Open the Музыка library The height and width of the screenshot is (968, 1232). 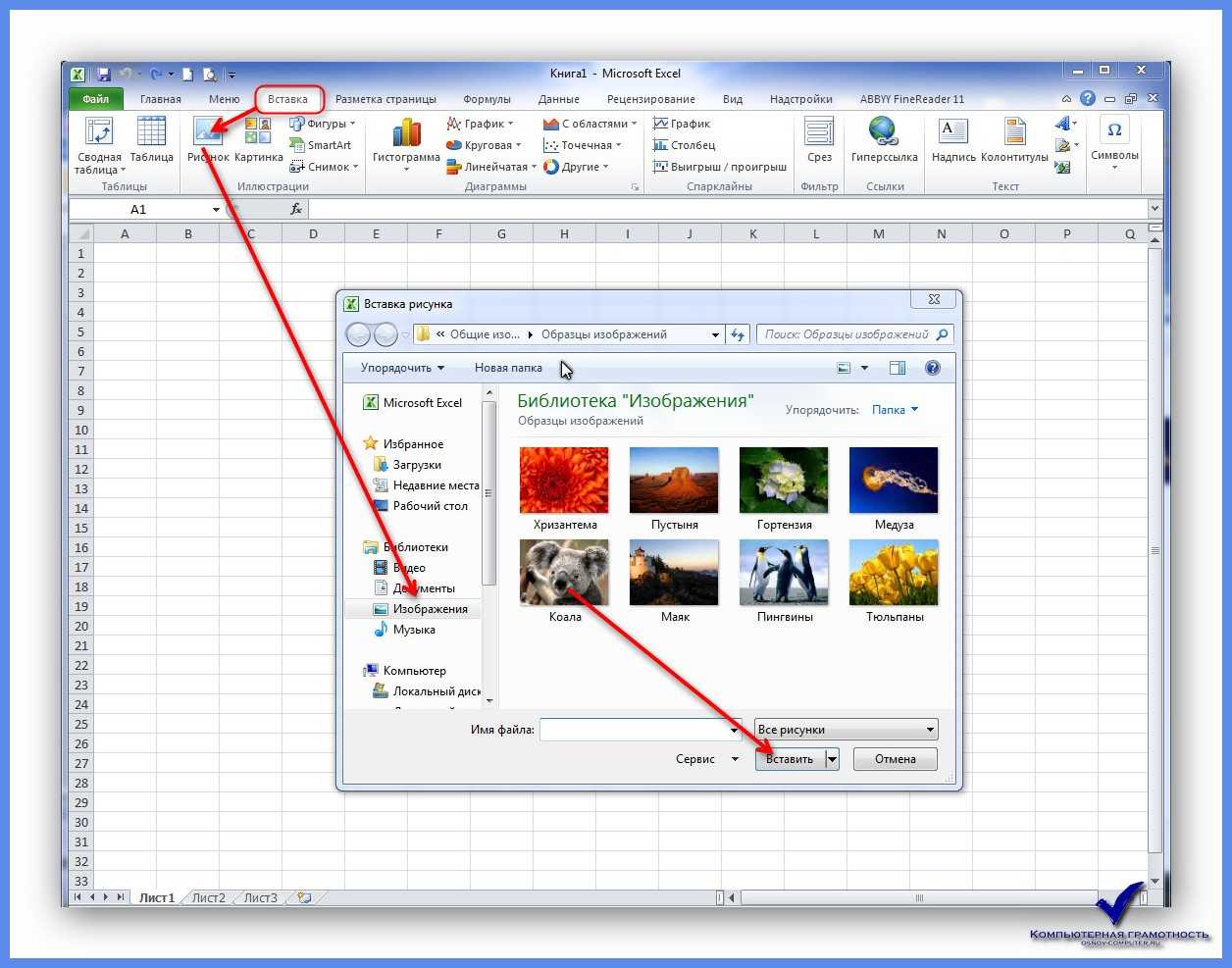[414, 630]
